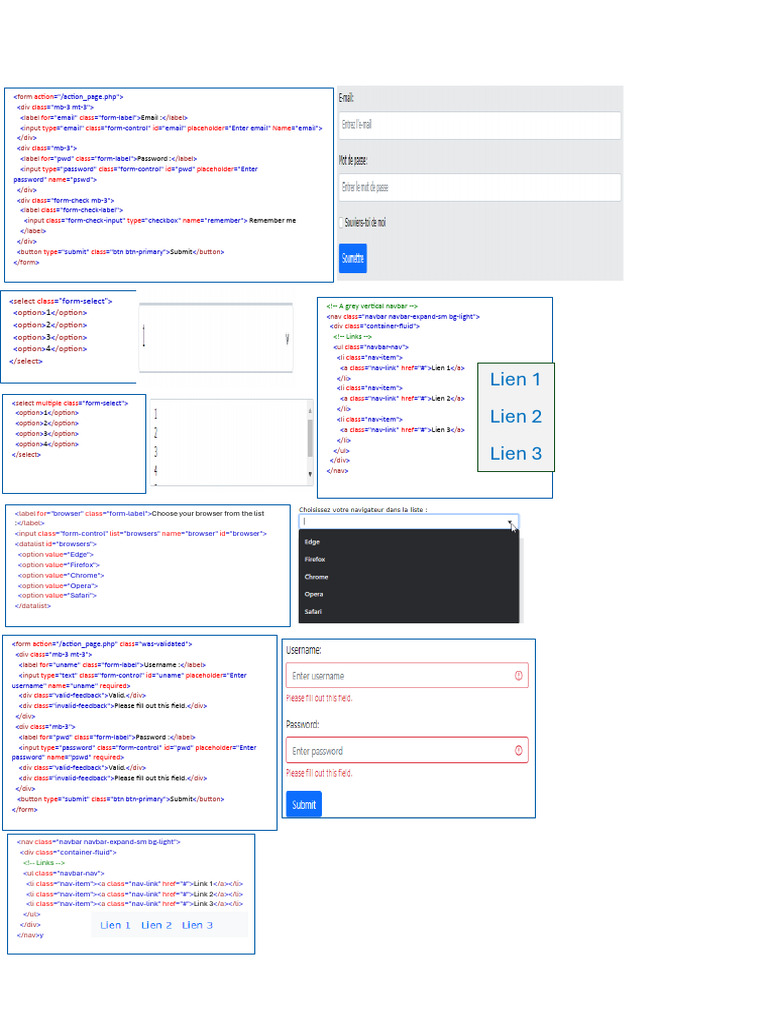Click the scroll up arrow of multiple select

[310, 410]
